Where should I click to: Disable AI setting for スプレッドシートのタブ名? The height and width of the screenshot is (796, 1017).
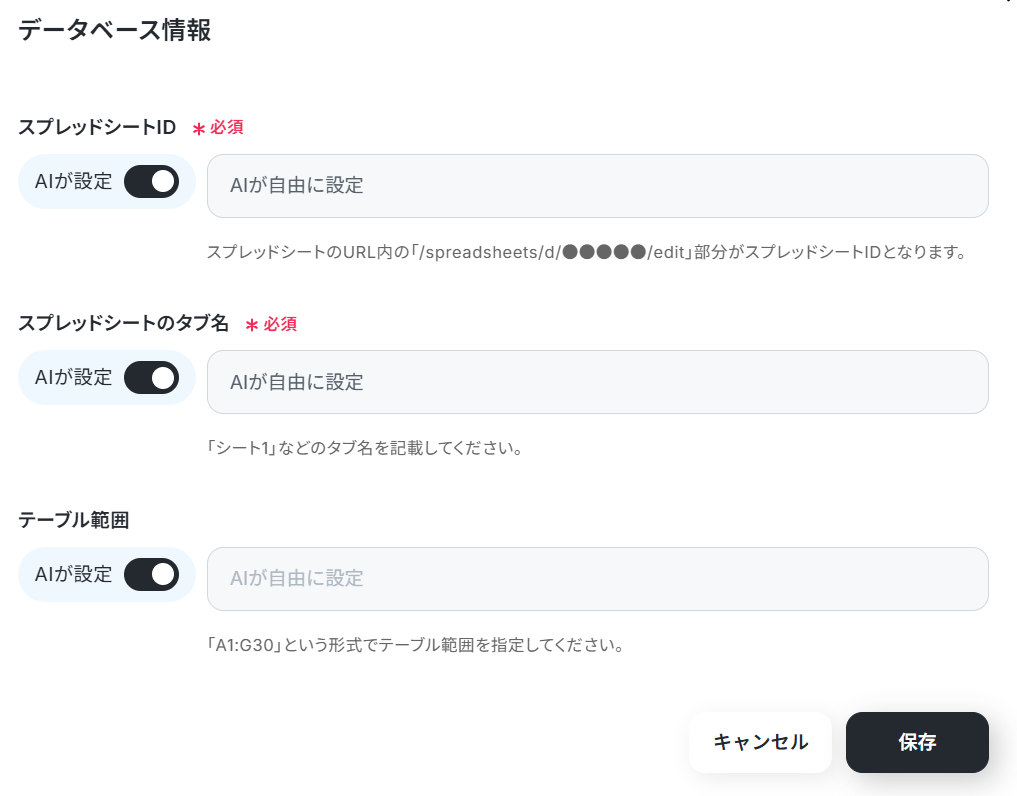151,378
